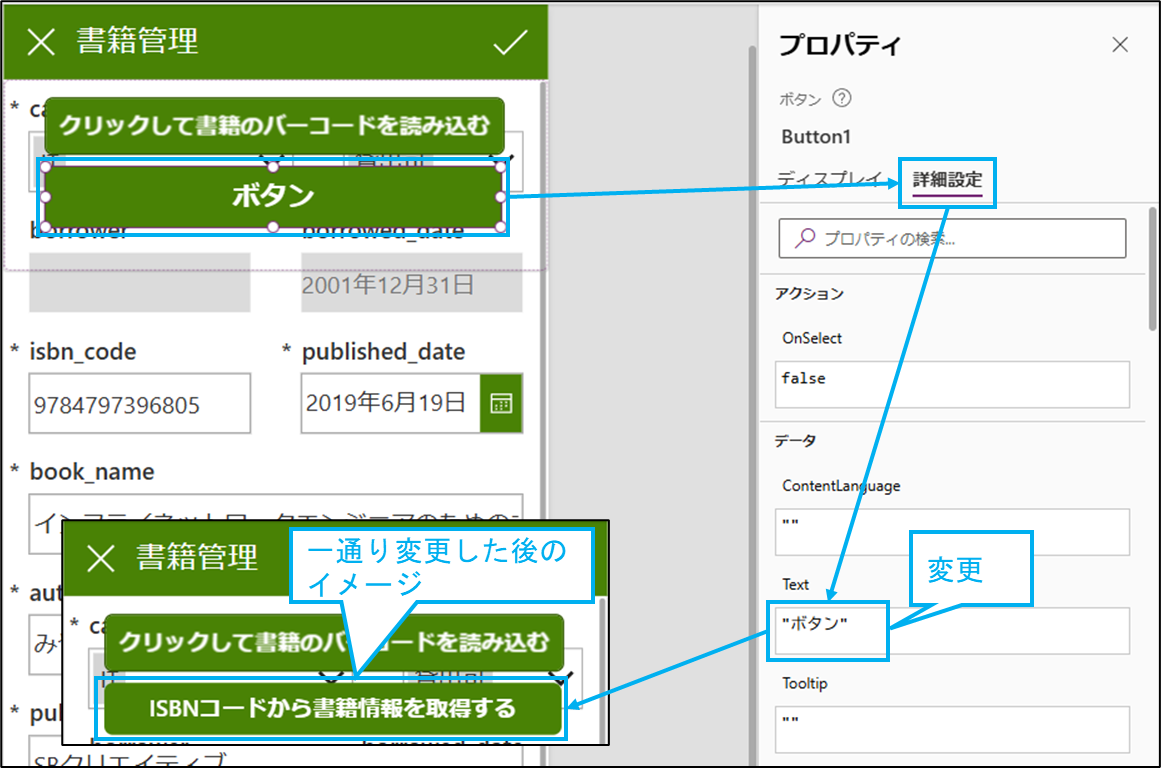Click the データ section heading
This screenshot has width=1161, height=768.
point(795,441)
